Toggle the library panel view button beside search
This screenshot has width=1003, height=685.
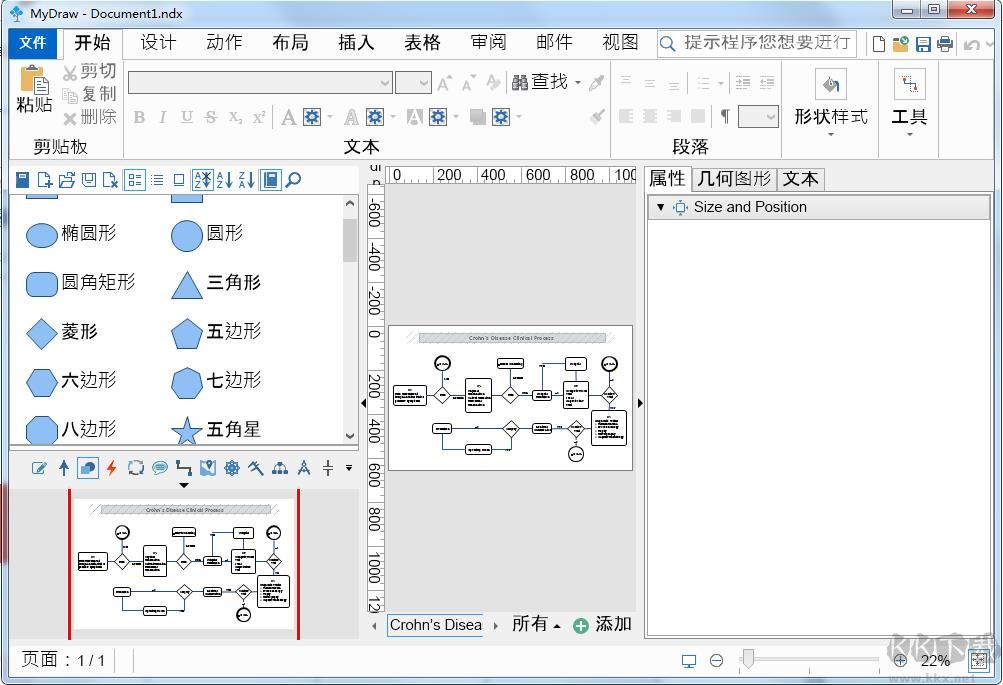(x=270, y=180)
